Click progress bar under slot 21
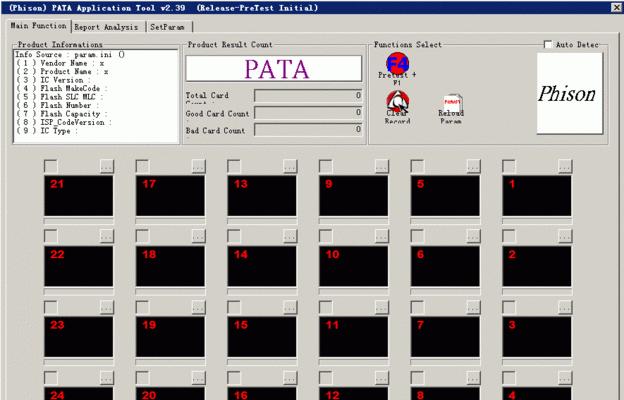This screenshot has height=400, width=624. click(x=78, y=221)
